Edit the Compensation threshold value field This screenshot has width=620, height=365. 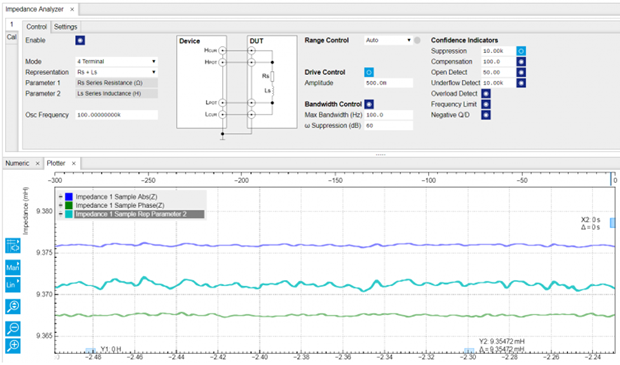[x=498, y=62]
